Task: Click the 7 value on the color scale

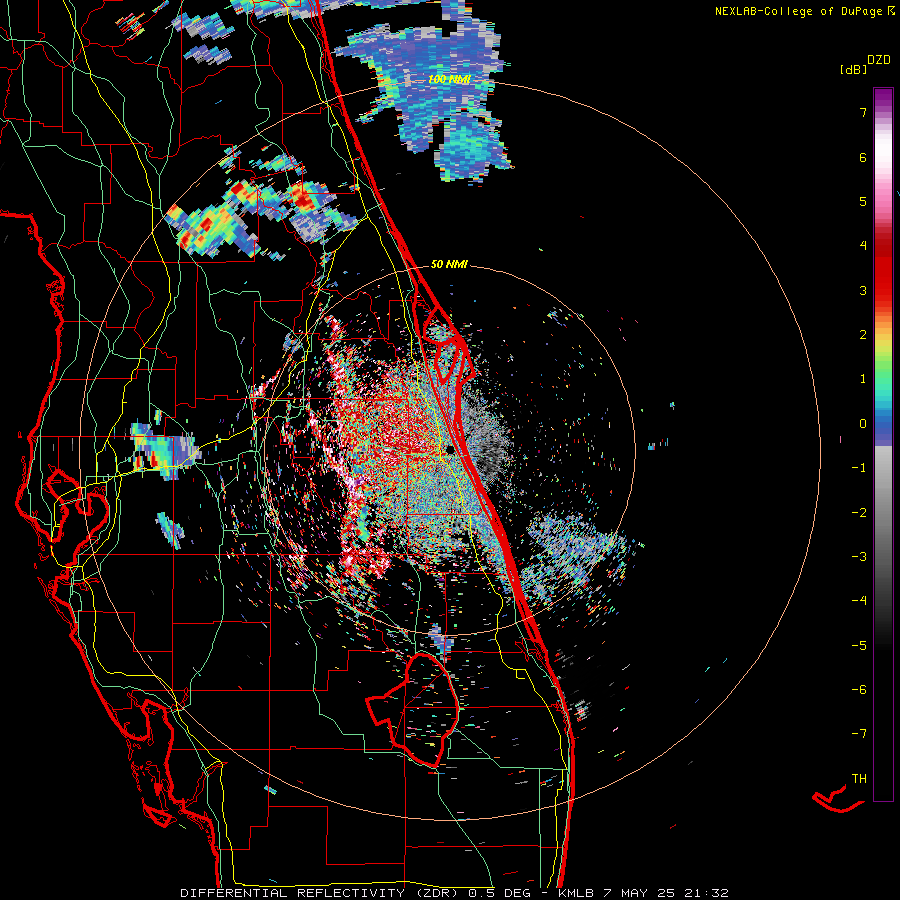Action: tap(863, 112)
